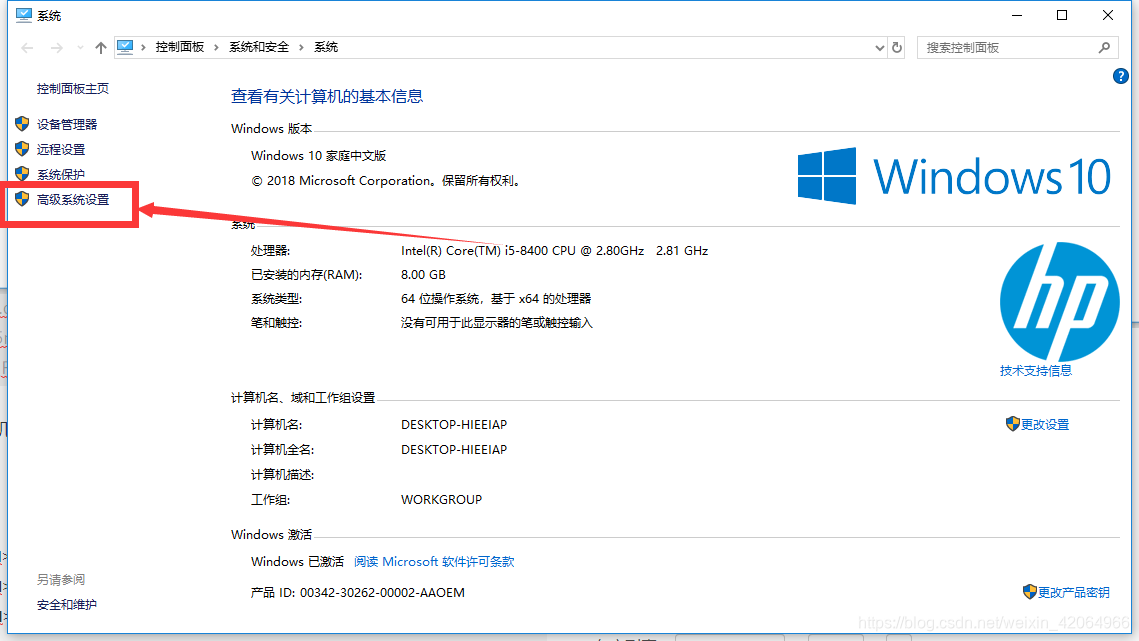The width and height of the screenshot is (1139, 641).
Task: Open recent locations dropdown arrow
Action: coord(80,48)
